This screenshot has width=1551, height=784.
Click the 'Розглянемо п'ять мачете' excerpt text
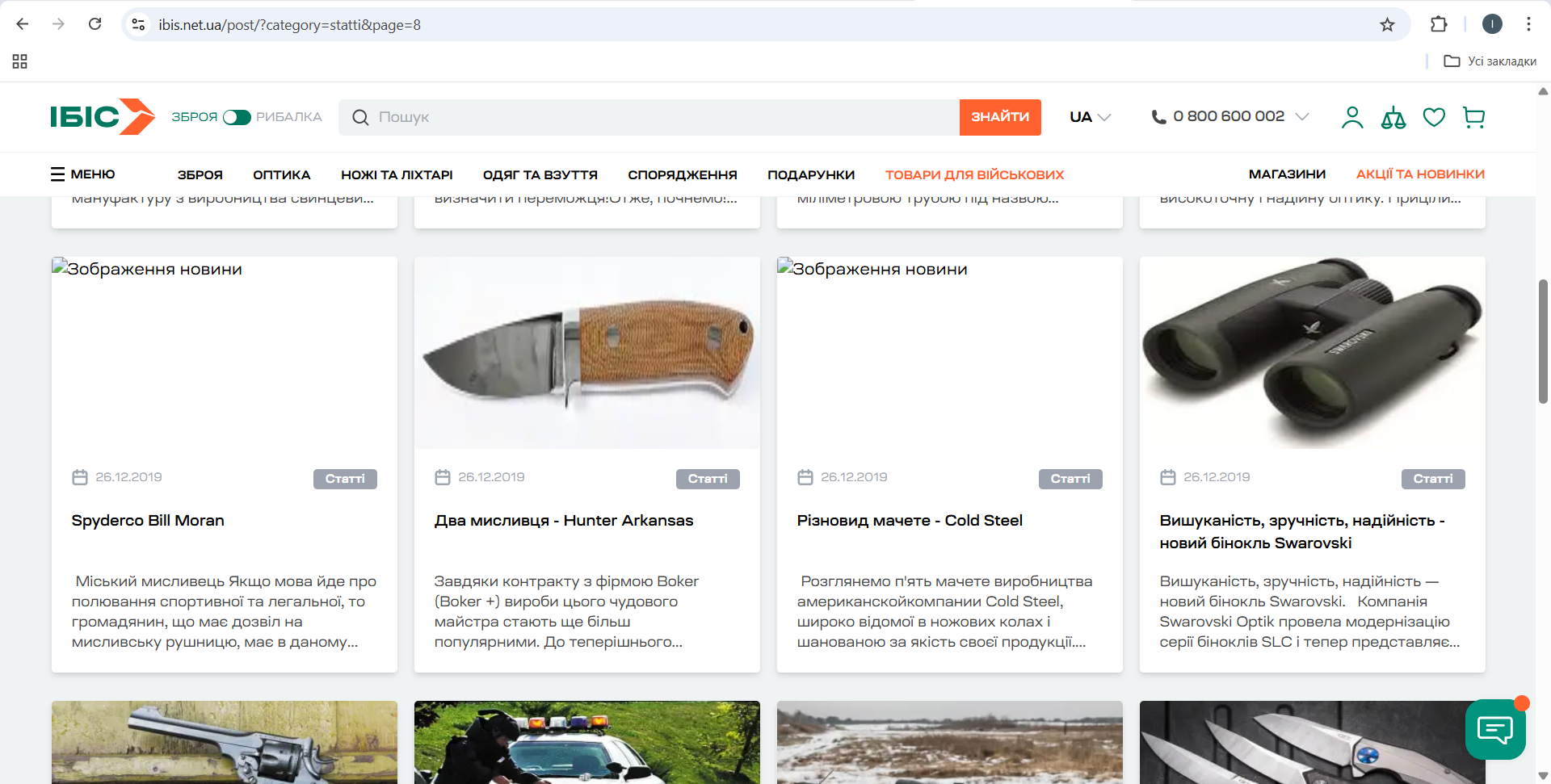944,611
